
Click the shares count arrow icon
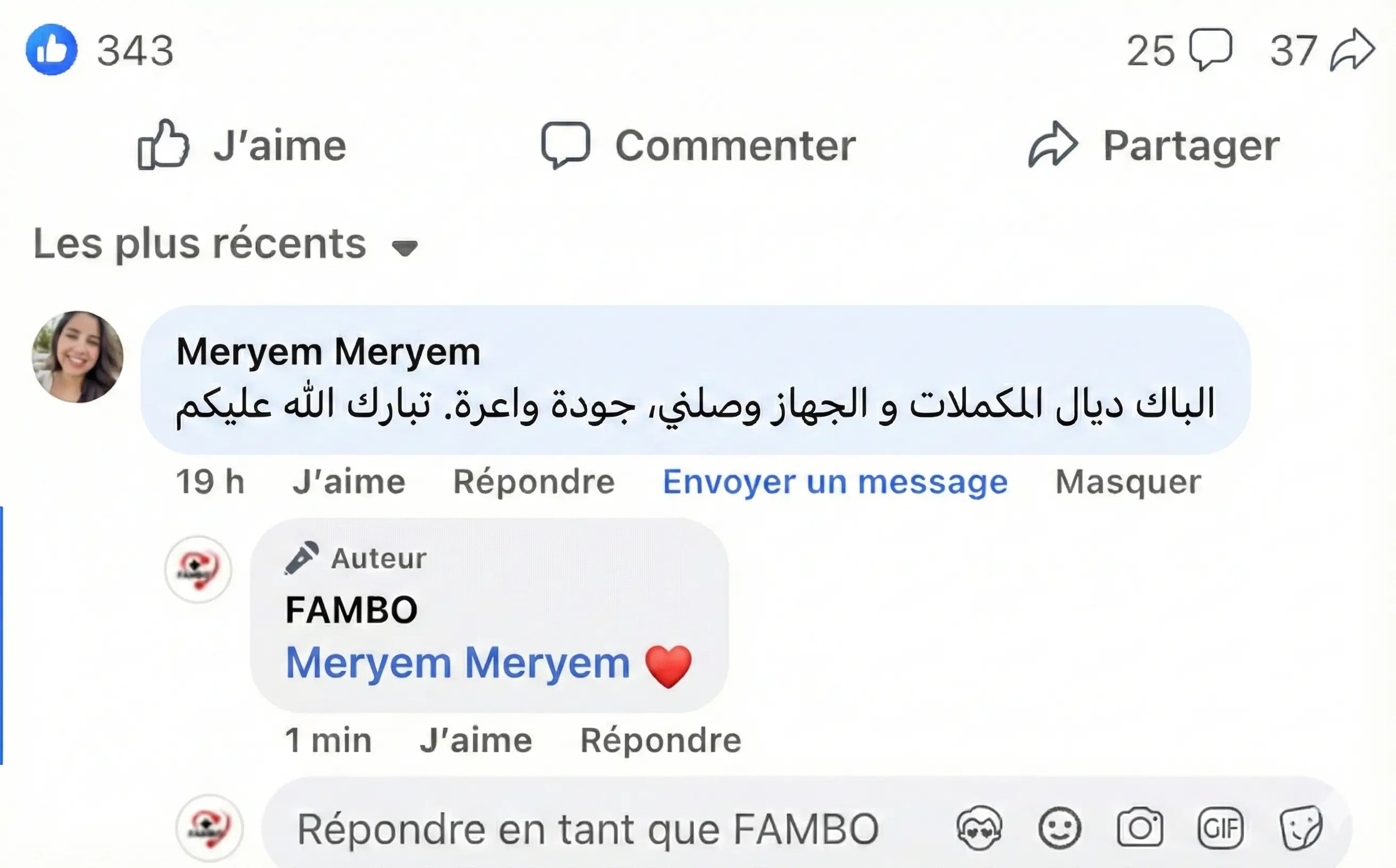pos(1352,49)
